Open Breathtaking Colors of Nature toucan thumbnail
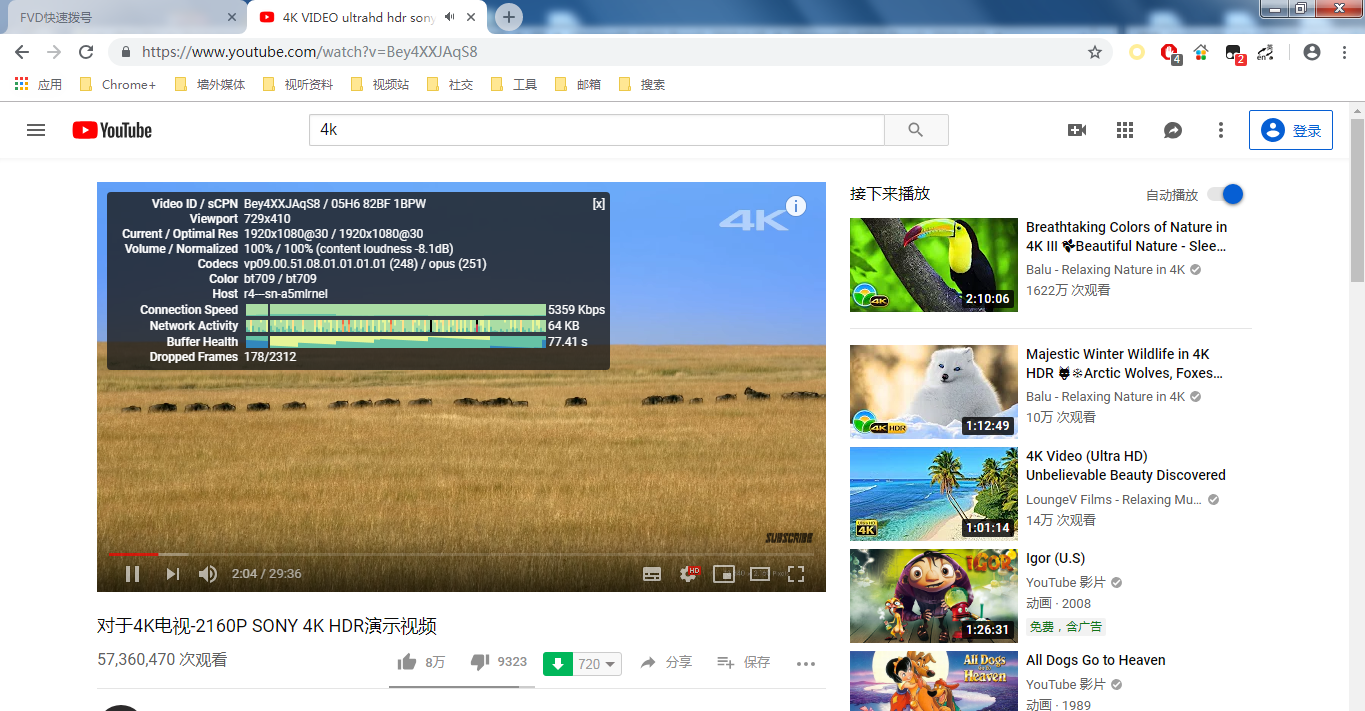 [x=934, y=265]
